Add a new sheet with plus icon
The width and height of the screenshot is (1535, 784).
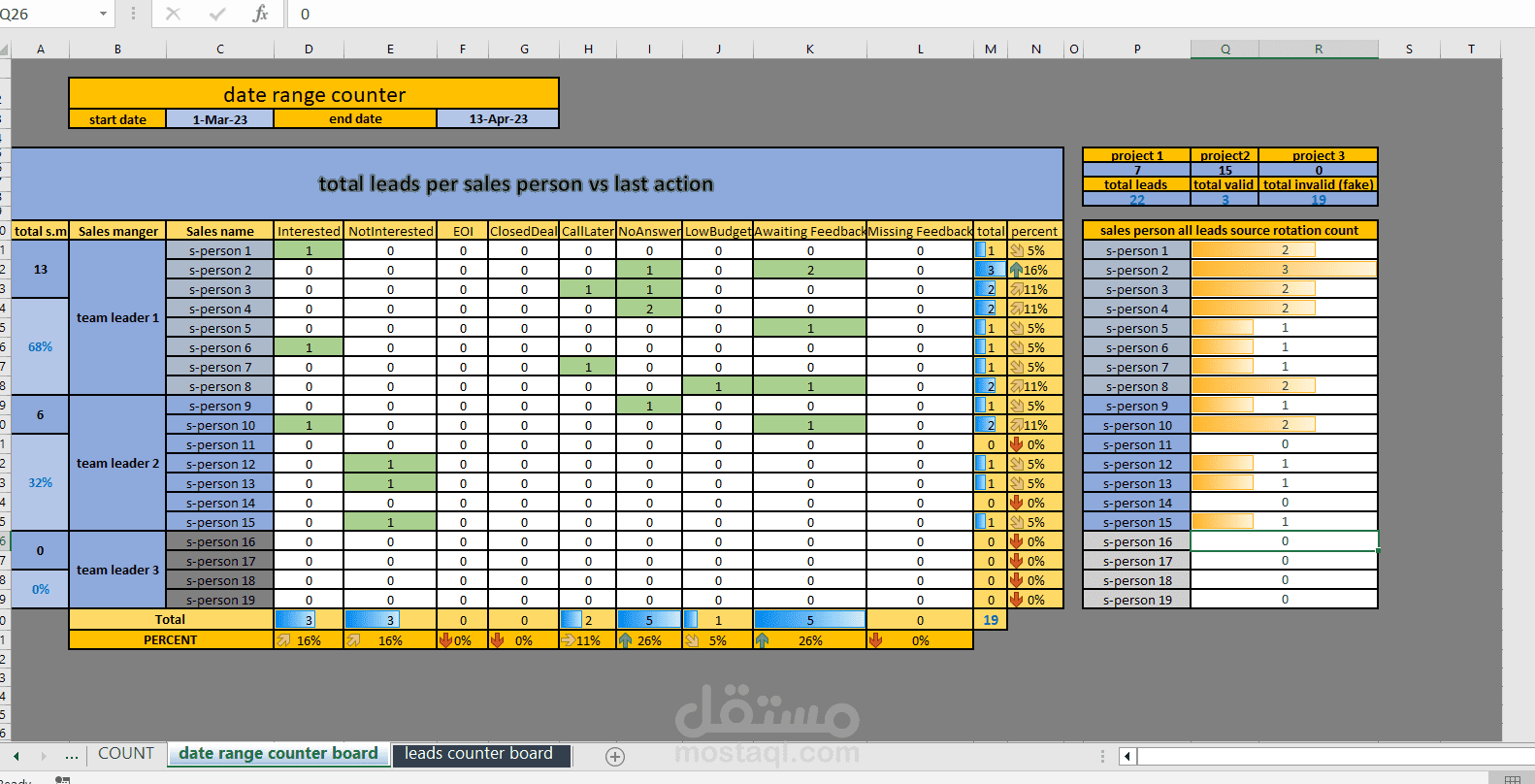click(615, 757)
